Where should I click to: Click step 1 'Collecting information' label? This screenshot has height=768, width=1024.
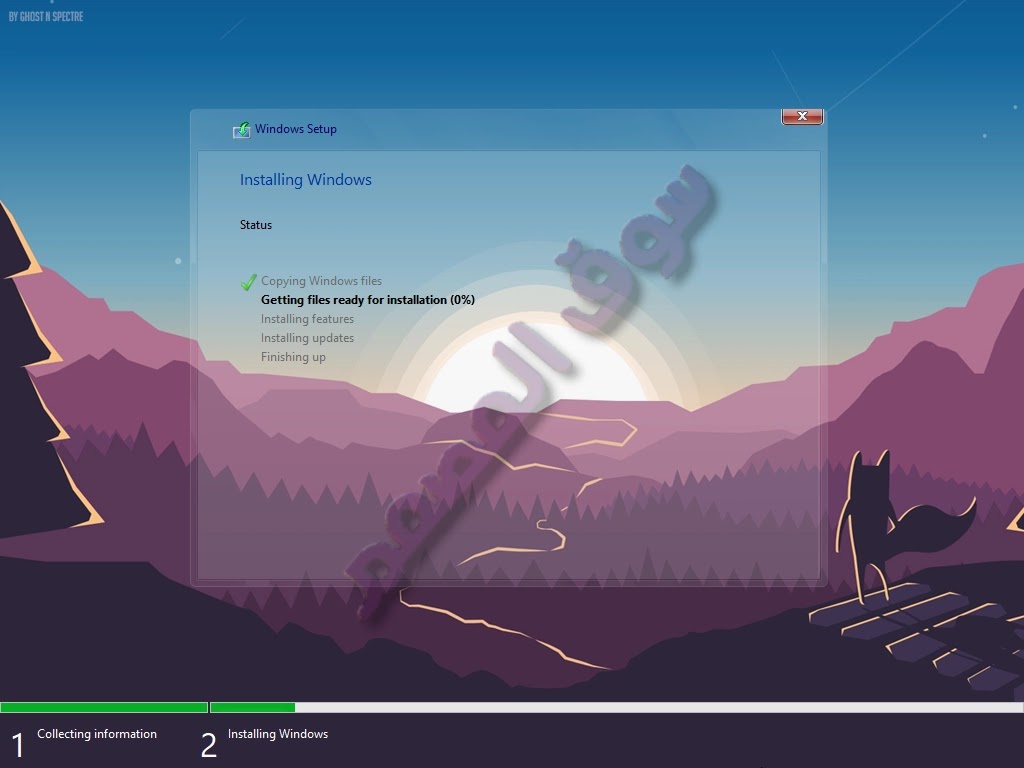[x=97, y=734]
